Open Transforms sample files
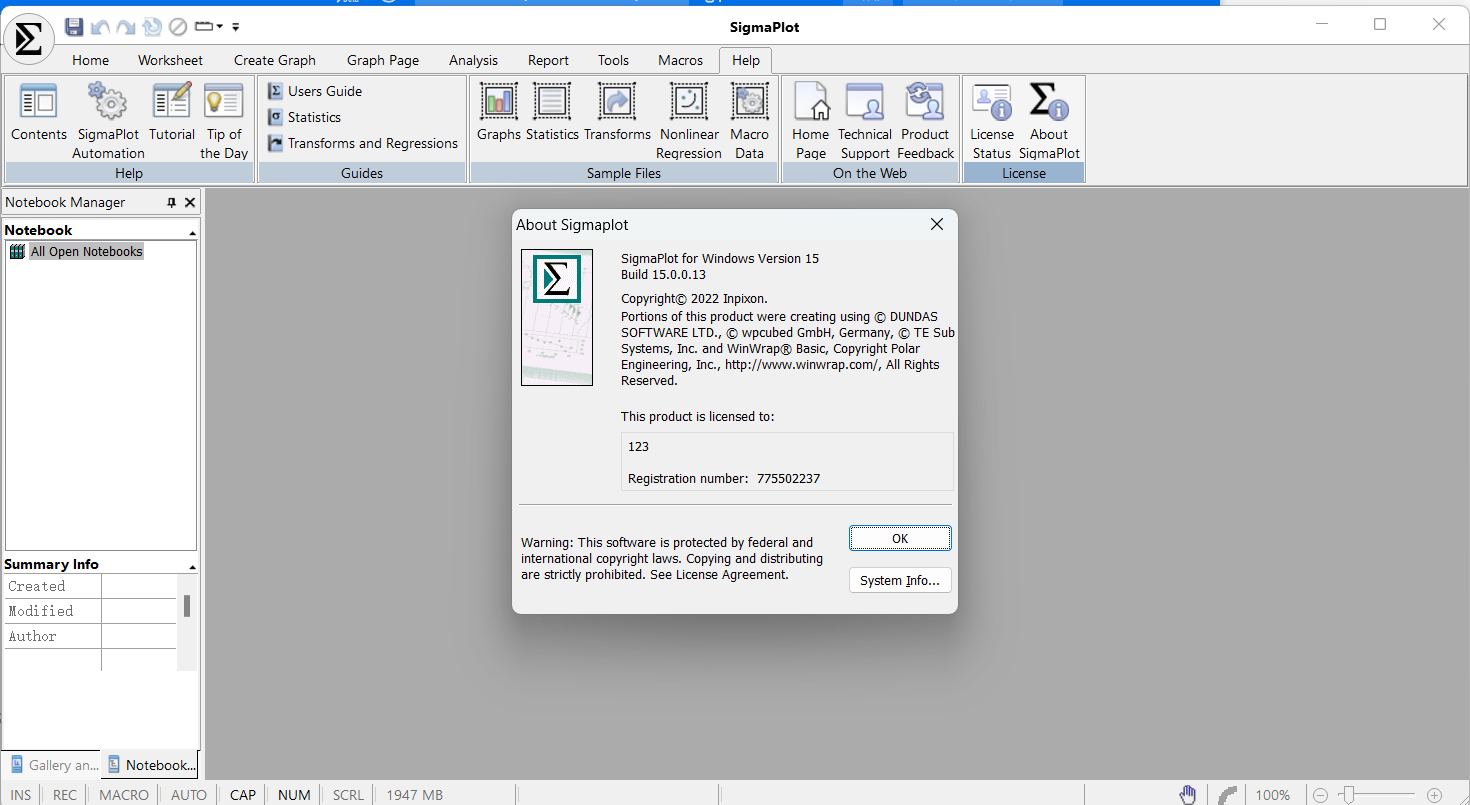Screen dimensions: 1470x805 click(617, 112)
